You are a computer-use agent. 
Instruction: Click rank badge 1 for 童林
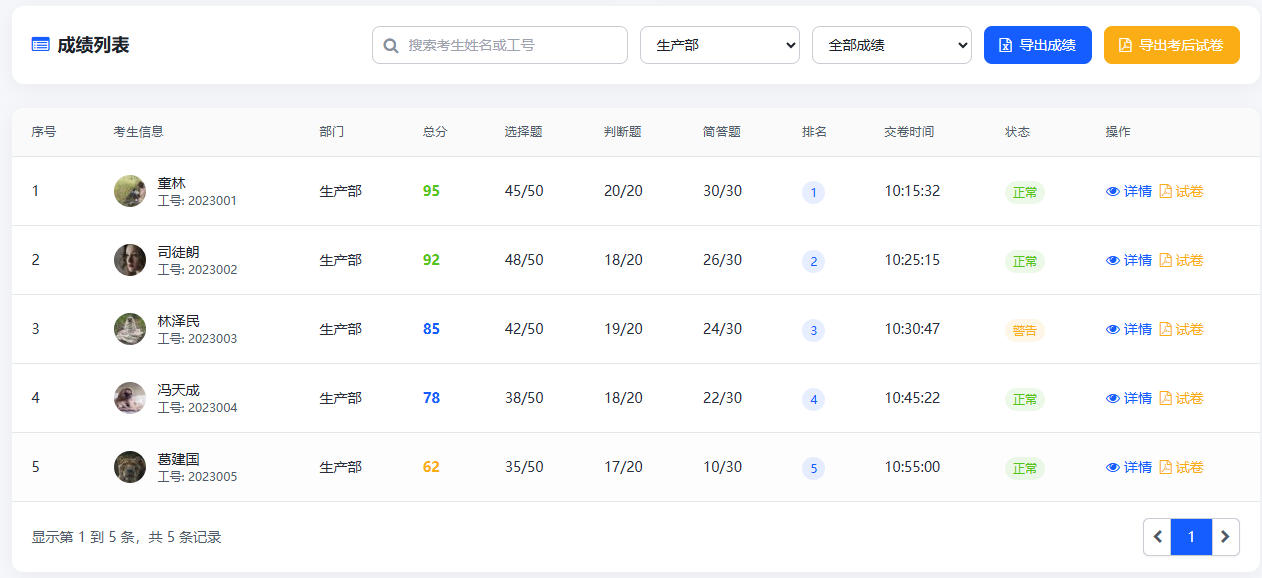point(813,192)
